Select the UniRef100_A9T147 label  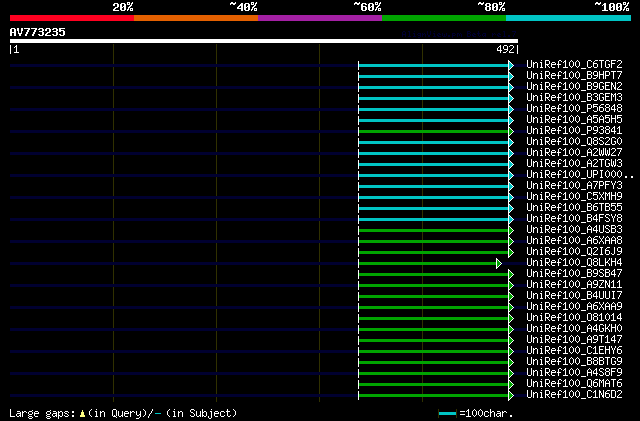(574, 340)
